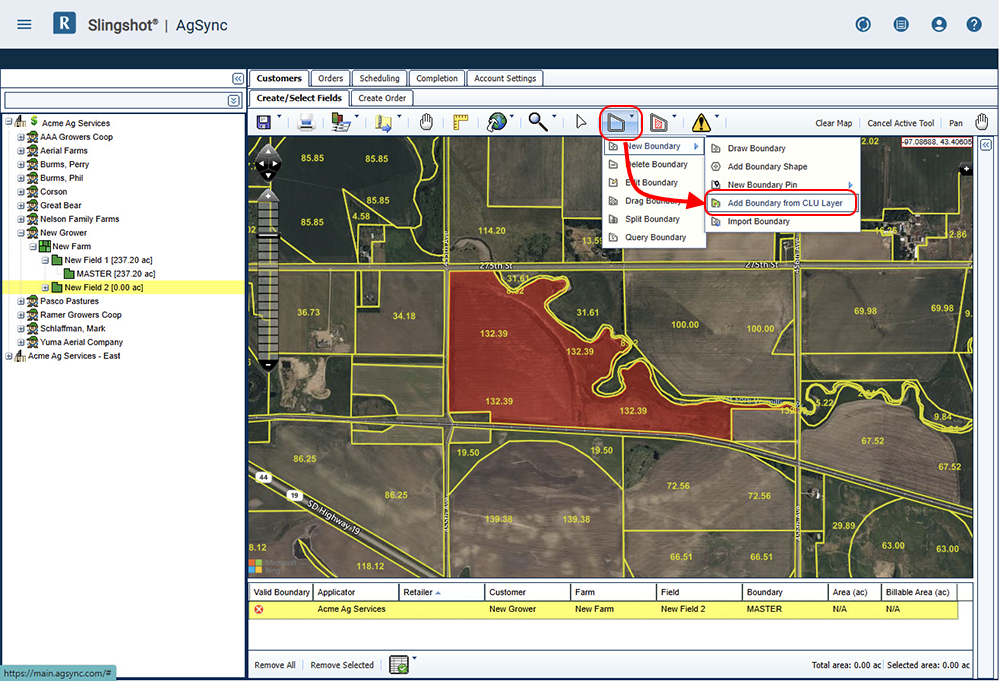Screen dimensions: 1000x681
Task: Select the pan hand tool in toolbar
Action: coord(426,122)
